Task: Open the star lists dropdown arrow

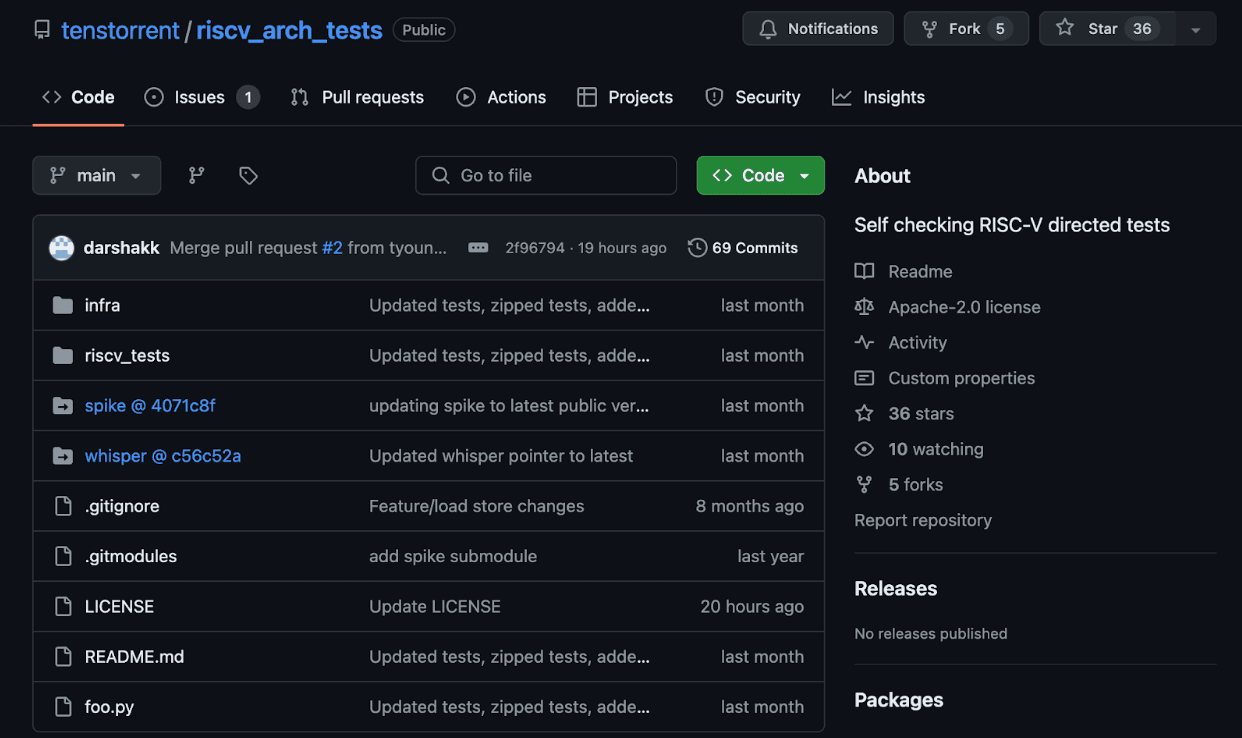Action: click(1195, 30)
